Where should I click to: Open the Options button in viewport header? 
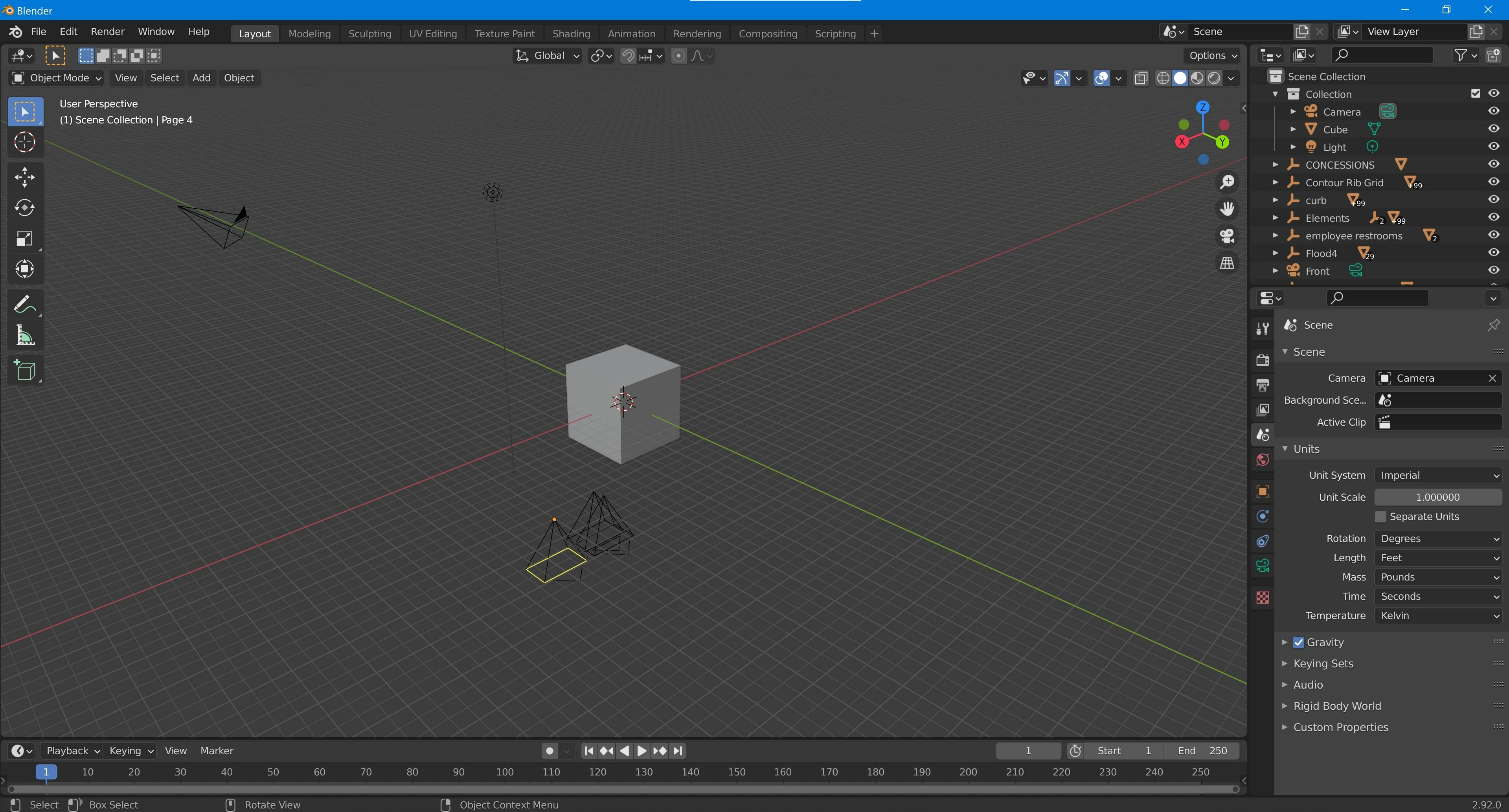click(x=1211, y=56)
